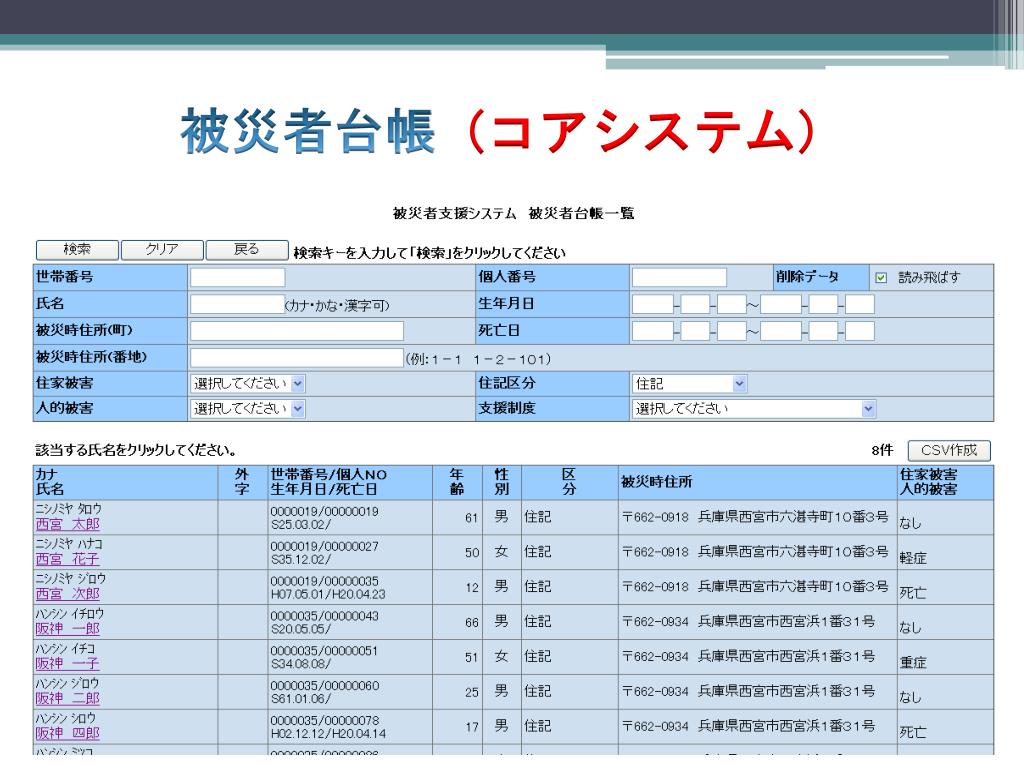Click 軽症 in 西宮 花子 row
Image resolution: width=1024 pixels, height=768 pixels.
(913, 558)
